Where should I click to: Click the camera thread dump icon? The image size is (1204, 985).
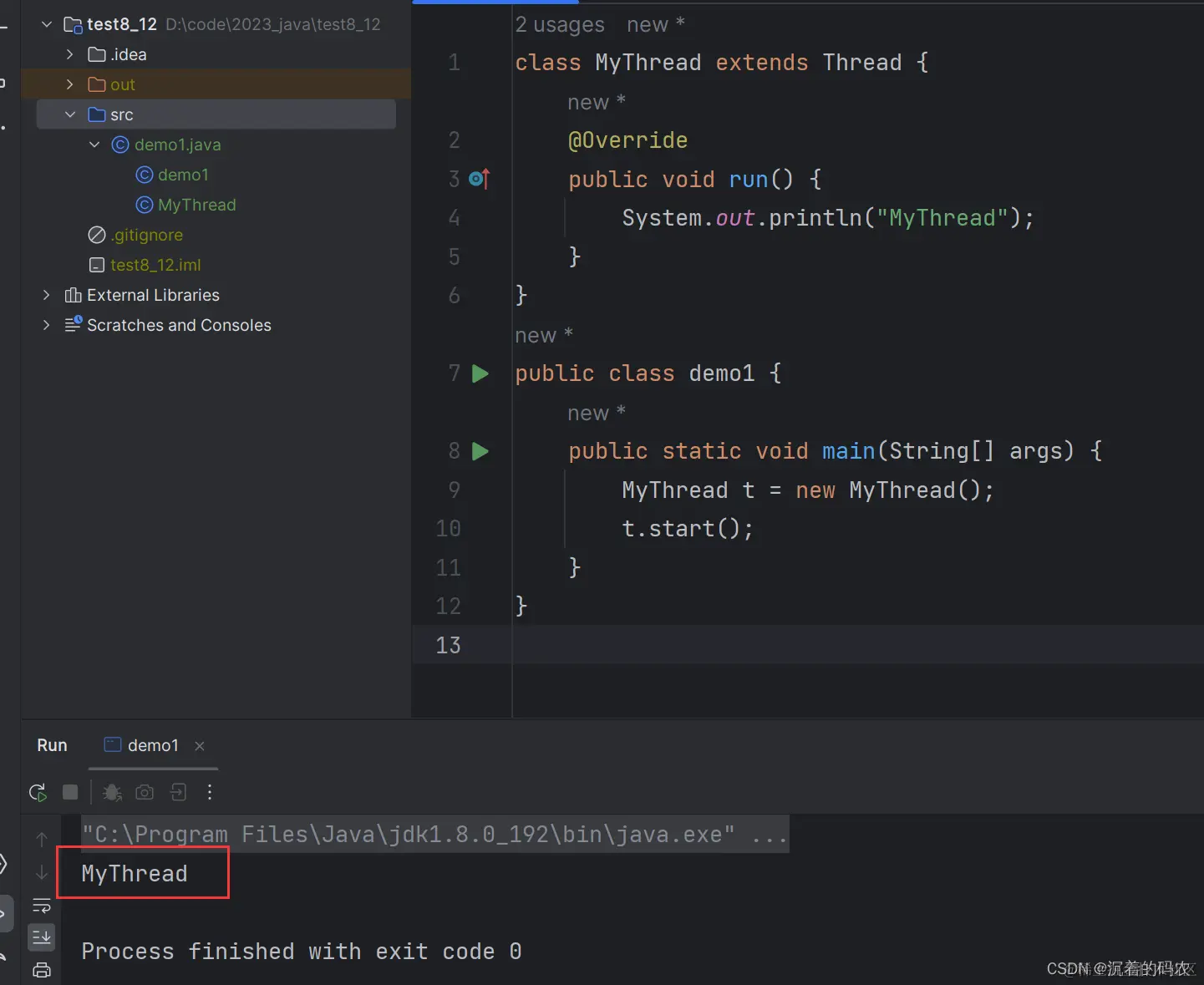click(145, 792)
